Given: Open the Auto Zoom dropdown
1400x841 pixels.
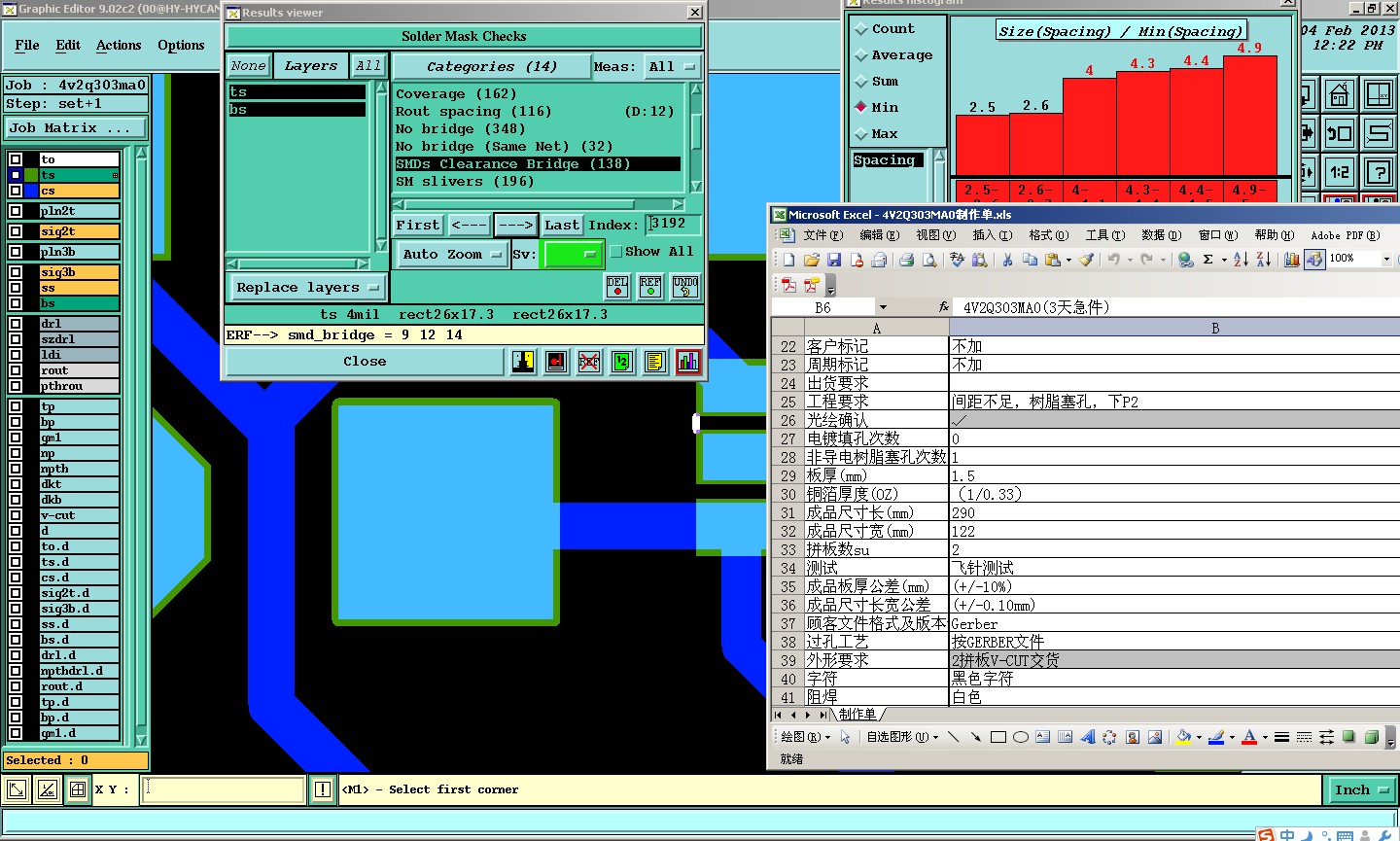Looking at the screenshot, I should (x=451, y=254).
